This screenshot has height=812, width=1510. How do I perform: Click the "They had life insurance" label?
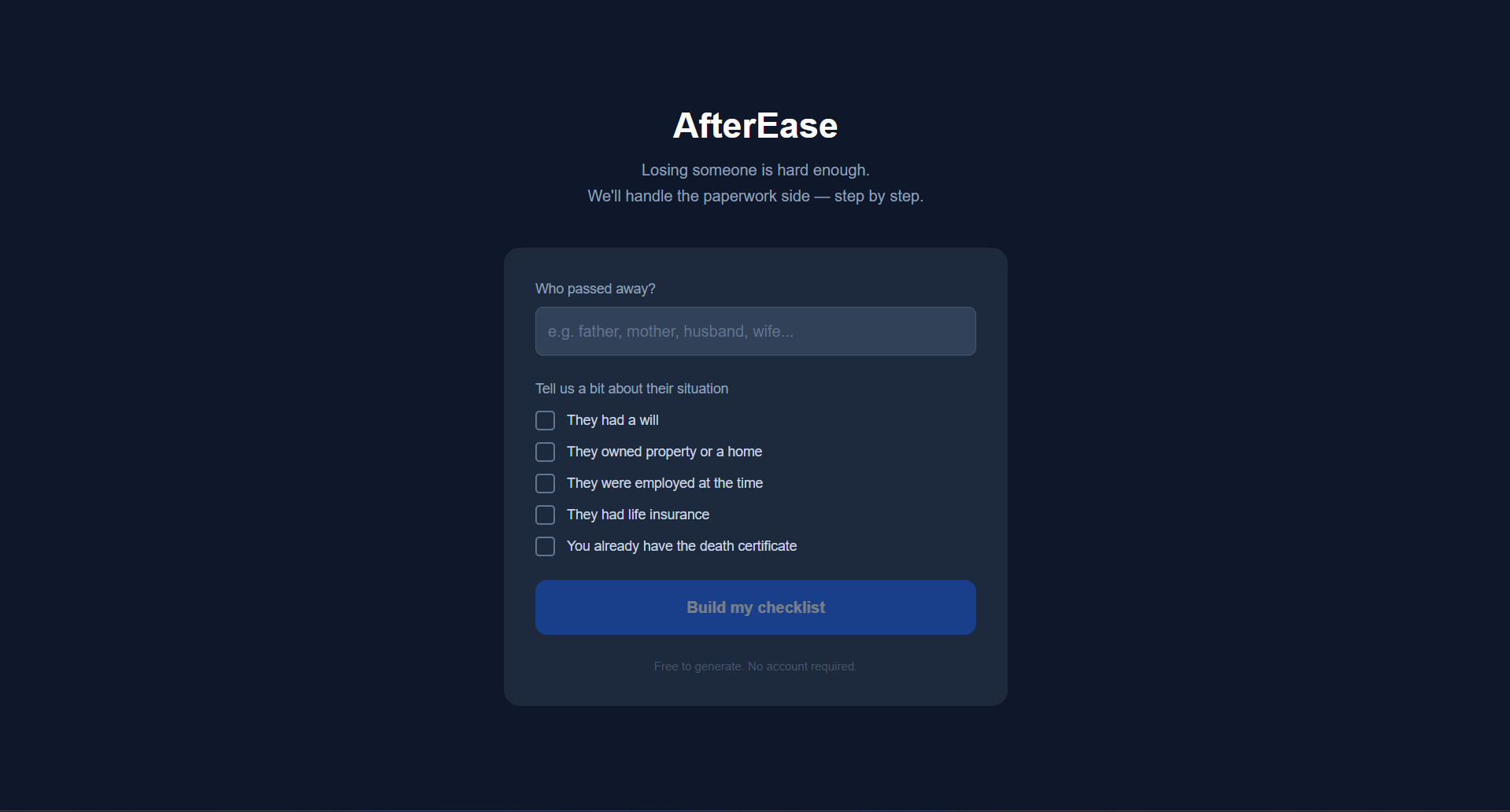[638, 515]
